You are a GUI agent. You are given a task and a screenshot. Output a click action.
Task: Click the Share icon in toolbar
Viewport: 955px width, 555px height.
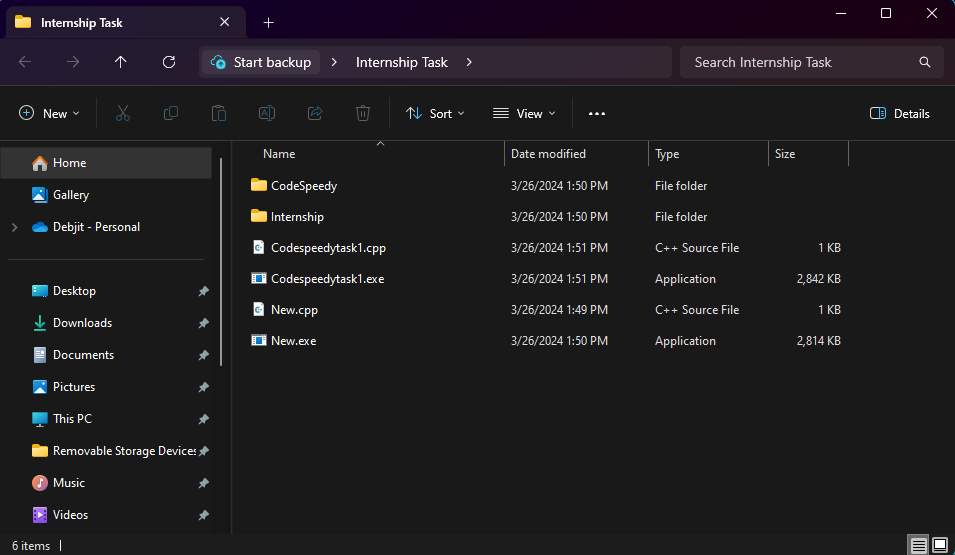pos(315,113)
